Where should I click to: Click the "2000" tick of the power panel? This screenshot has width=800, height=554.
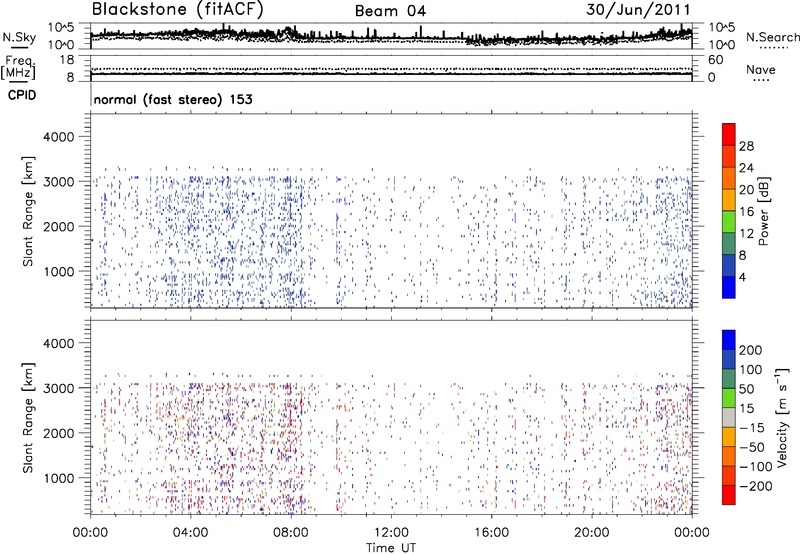(x=58, y=226)
